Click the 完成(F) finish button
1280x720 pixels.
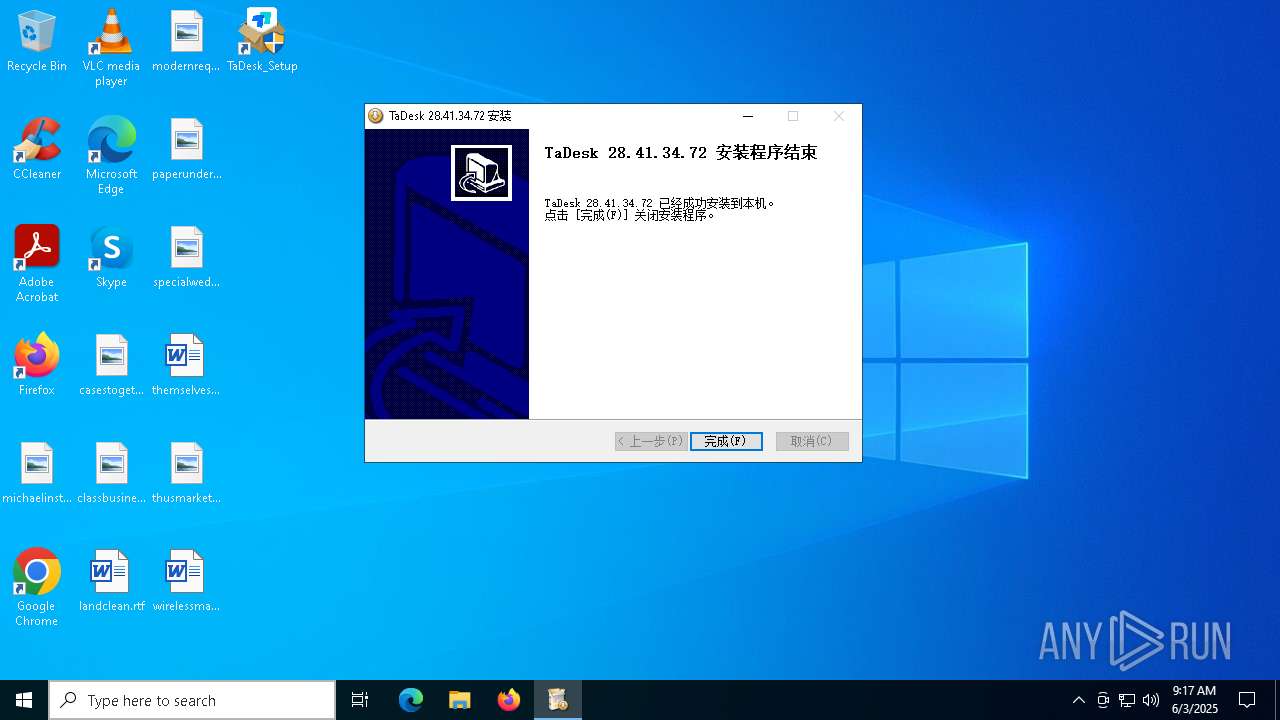pos(726,441)
